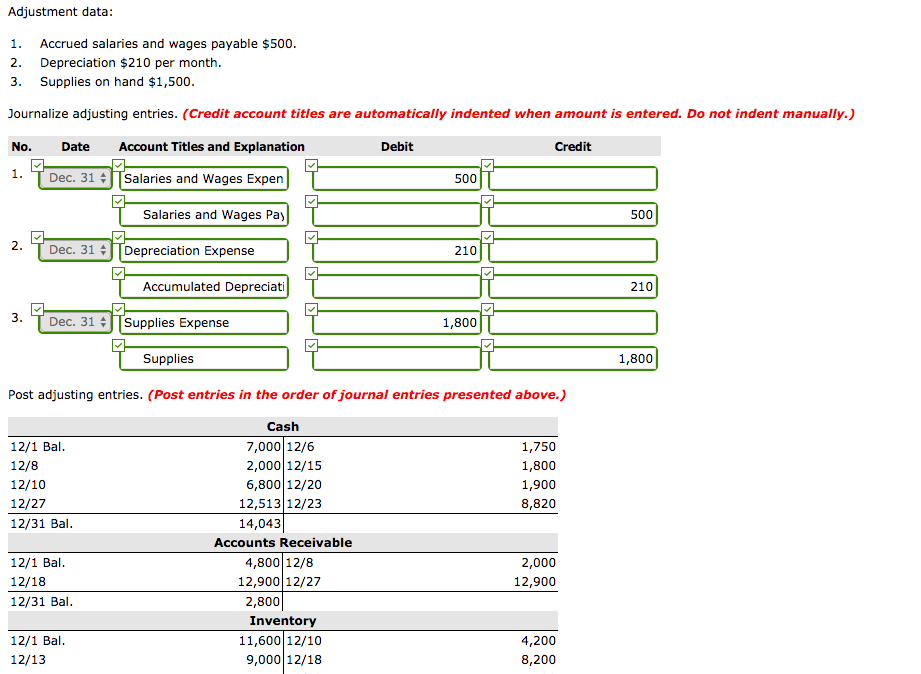Click checkmark on empty debit of Accumulated Depreciation row
The image size is (921, 674).
coord(312,273)
